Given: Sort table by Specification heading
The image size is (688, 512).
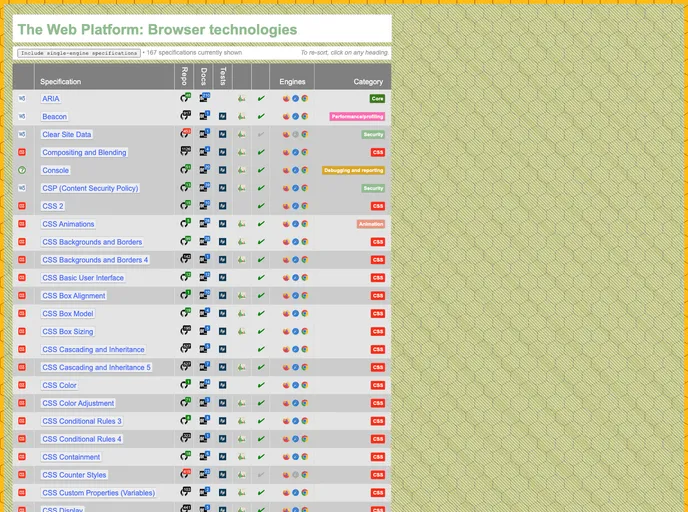Looking at the screenshot, I should click(61, 82).
